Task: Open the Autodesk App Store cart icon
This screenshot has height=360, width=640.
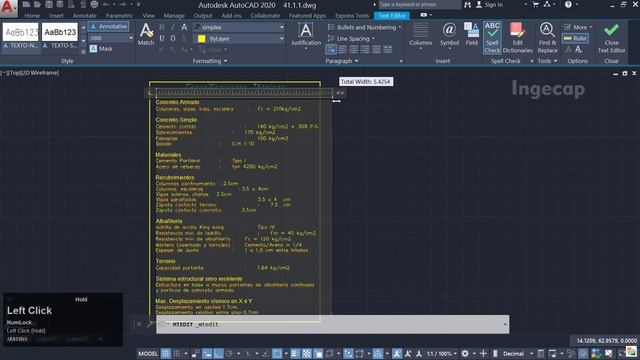Action: [536, 4]
